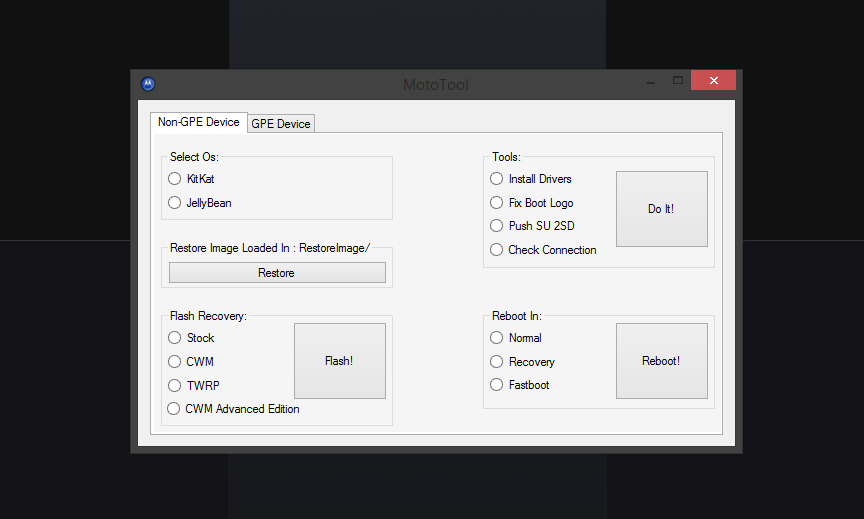Select CWM Advanced Edition recovery
The width and height of the screenshot is (864, 519).
point(174,409)
